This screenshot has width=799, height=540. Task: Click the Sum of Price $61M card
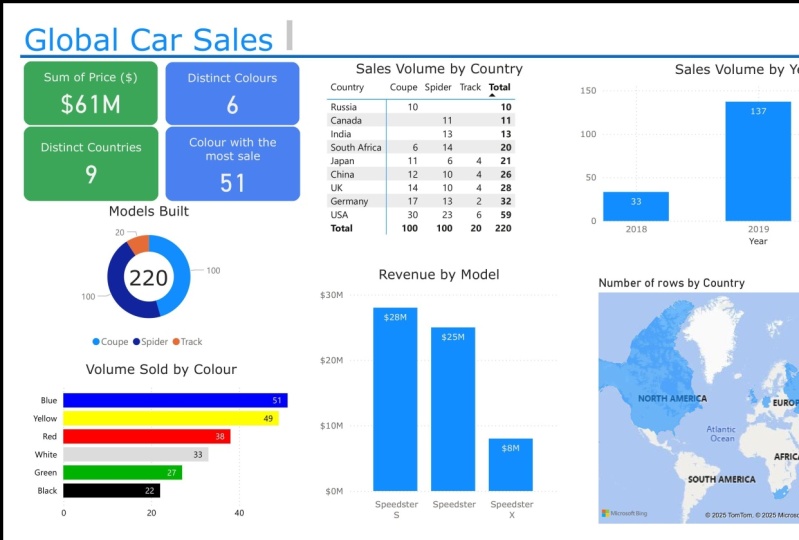91,93
